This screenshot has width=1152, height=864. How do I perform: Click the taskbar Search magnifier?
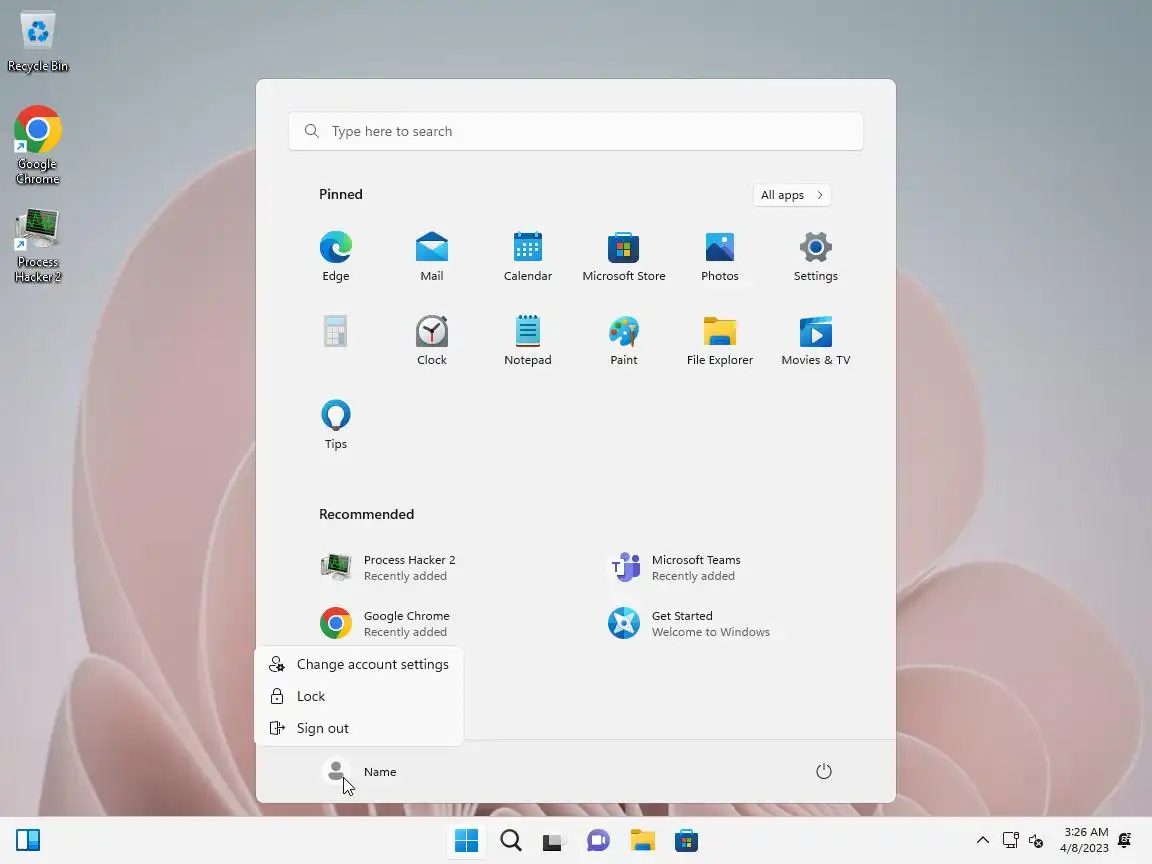coord(511,840)
